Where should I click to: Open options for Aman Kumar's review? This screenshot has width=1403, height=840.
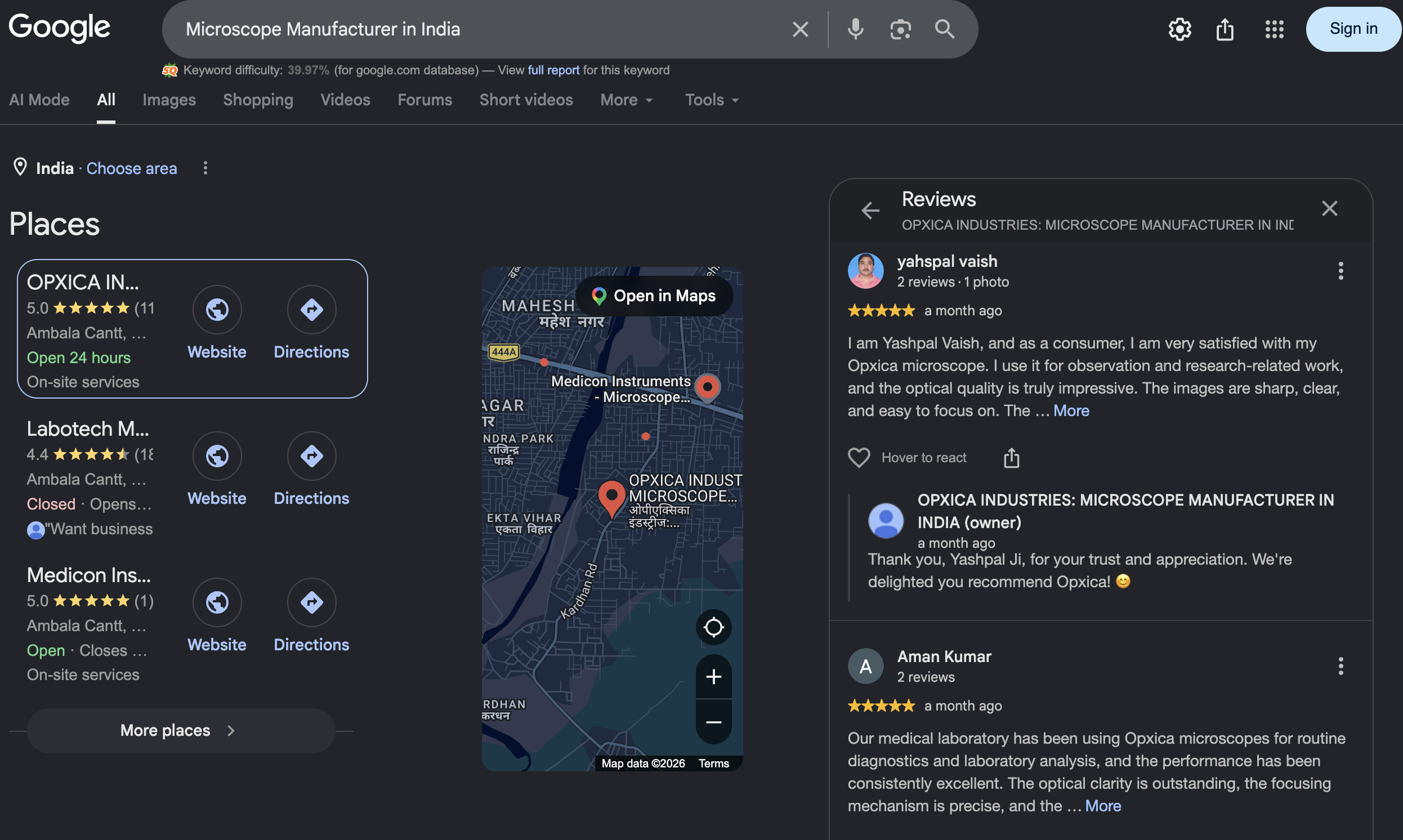(x=1340, y=666)
